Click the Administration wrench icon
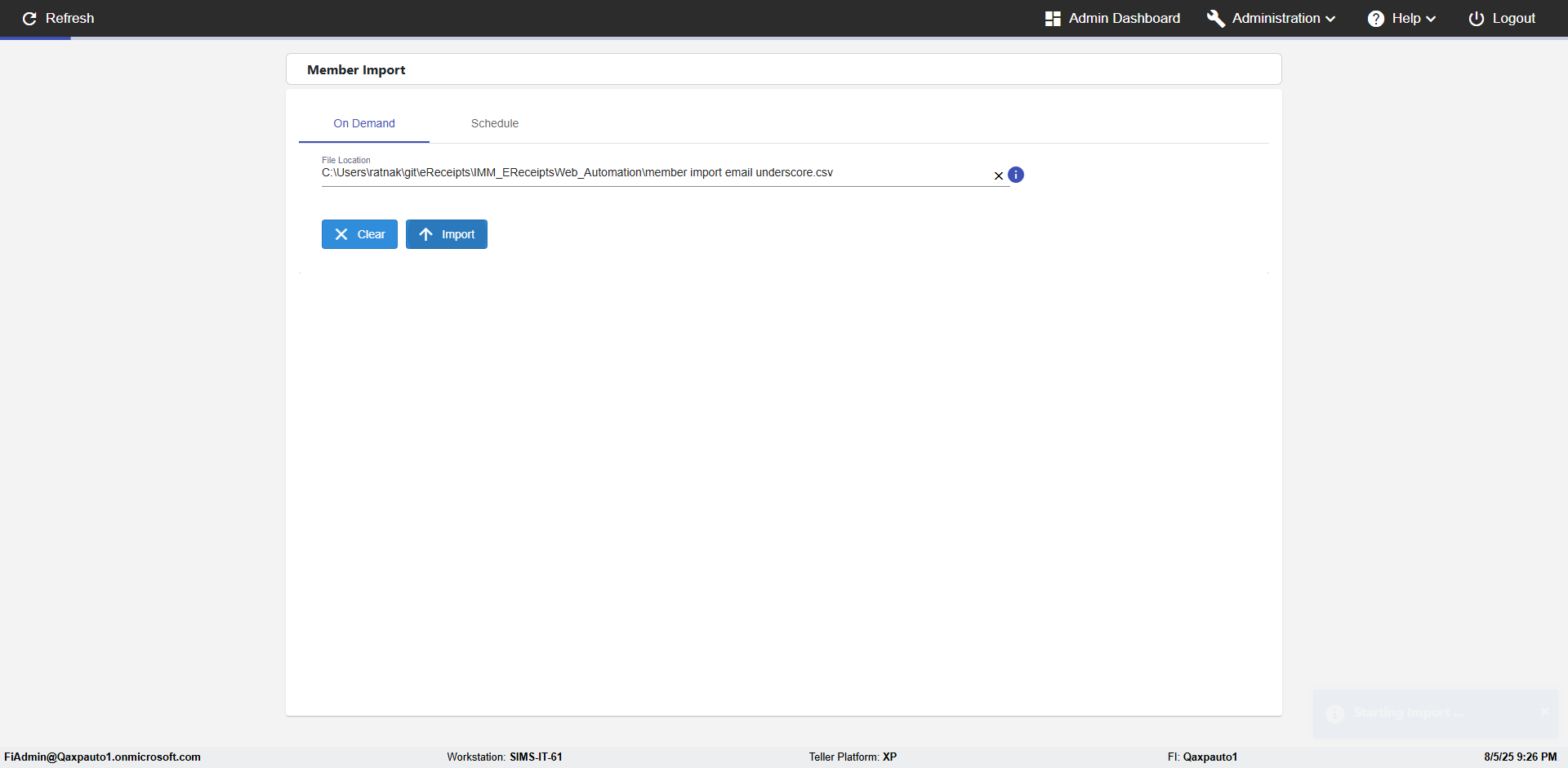 (1216, 19)
